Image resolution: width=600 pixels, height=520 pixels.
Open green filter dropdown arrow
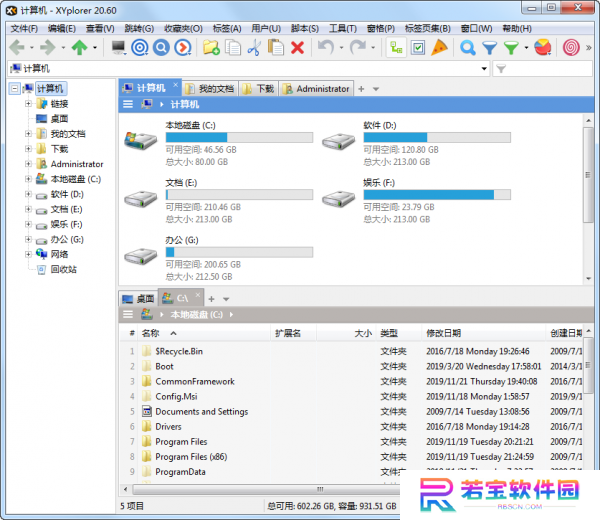pyautogui.click(x=526, y=48)
